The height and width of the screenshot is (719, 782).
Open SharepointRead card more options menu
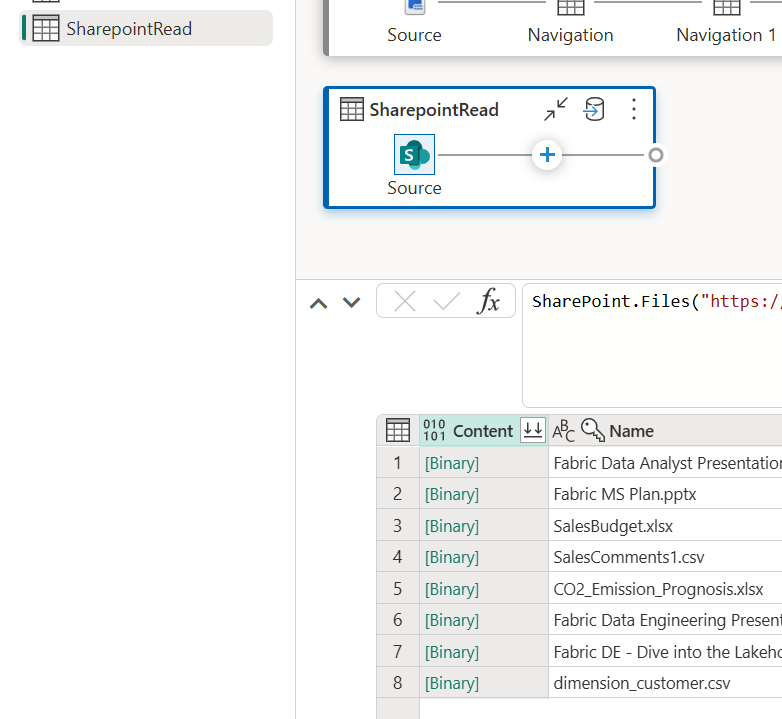coord(633,109)
